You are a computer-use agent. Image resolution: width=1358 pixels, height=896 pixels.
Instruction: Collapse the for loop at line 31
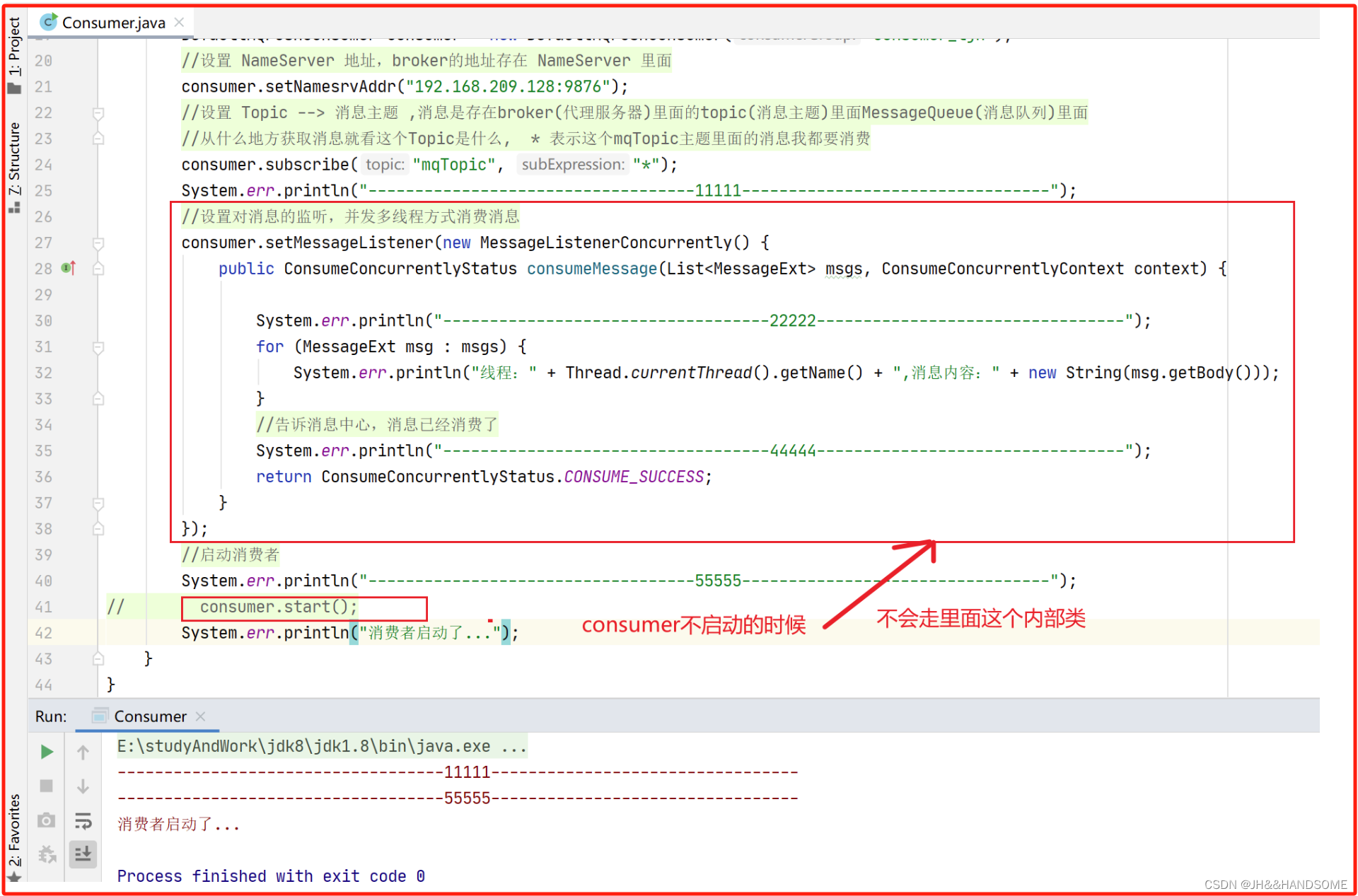(x=99, y=347)
